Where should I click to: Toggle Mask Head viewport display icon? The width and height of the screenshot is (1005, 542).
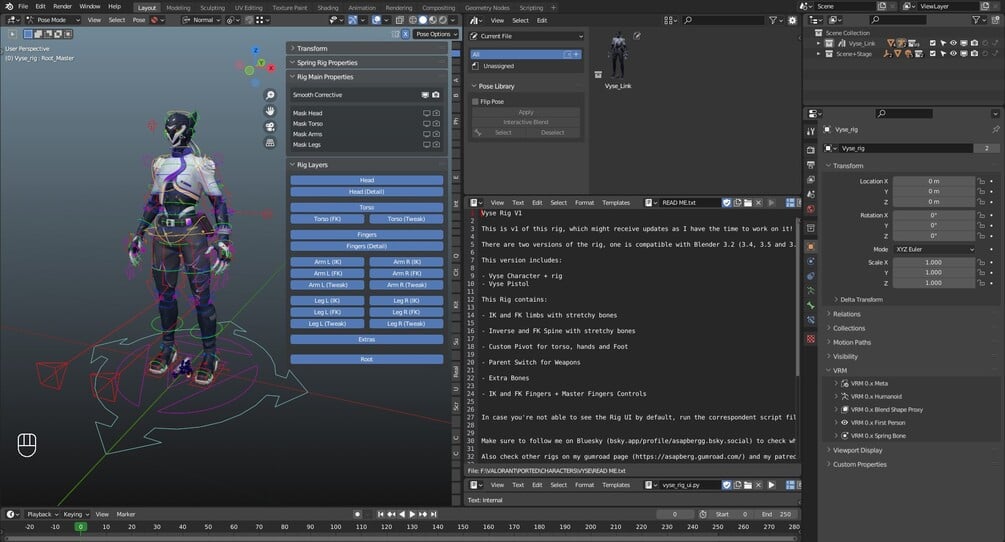(x=426, y=113)
